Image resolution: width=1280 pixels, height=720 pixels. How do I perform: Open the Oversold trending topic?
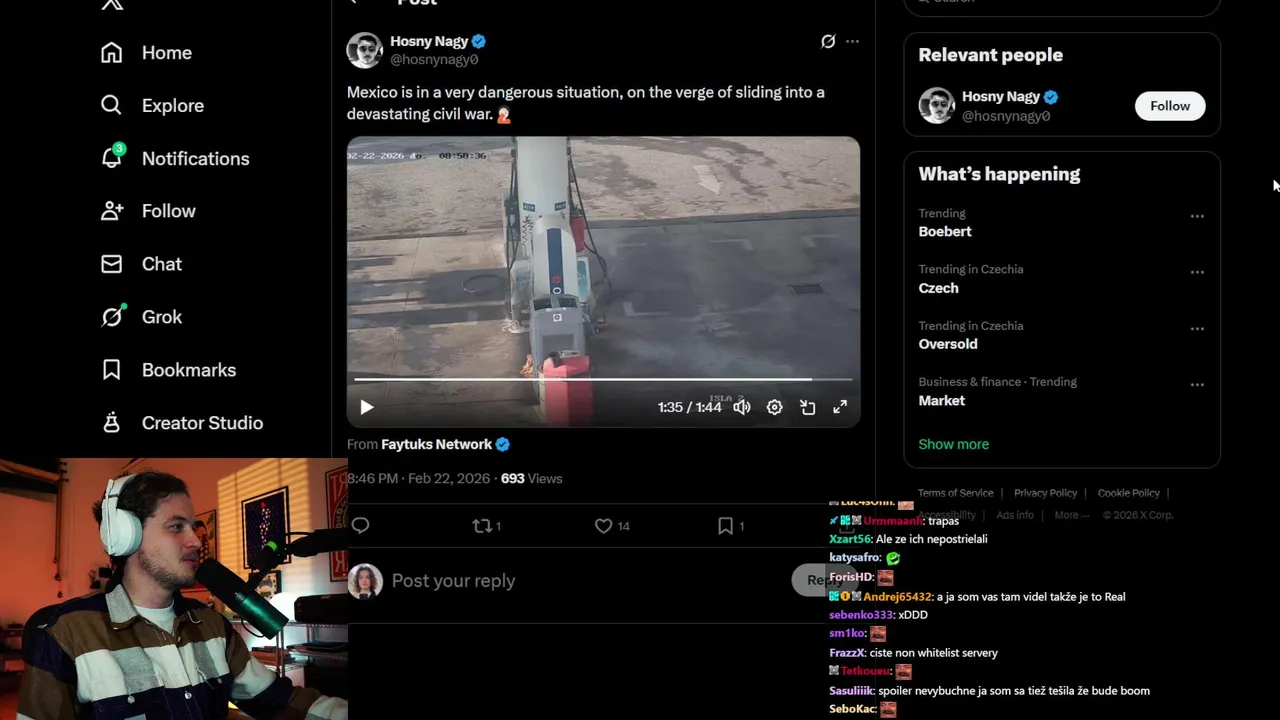click(x=948, y=344)
